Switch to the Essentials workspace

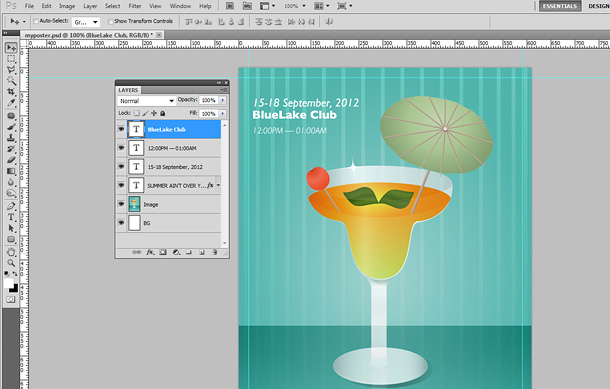560,6
